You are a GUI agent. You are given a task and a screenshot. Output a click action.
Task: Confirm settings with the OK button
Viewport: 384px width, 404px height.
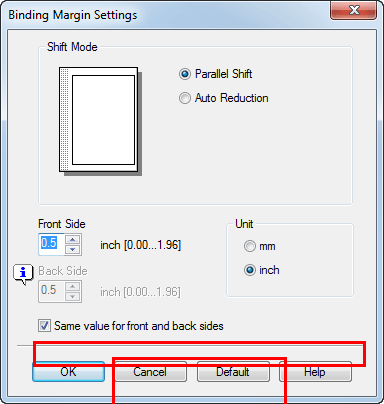click(69, 372)
